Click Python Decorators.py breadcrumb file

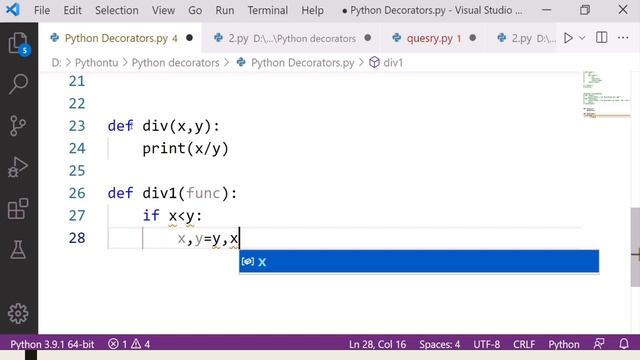pyautogui.click(x=302, y=63)
